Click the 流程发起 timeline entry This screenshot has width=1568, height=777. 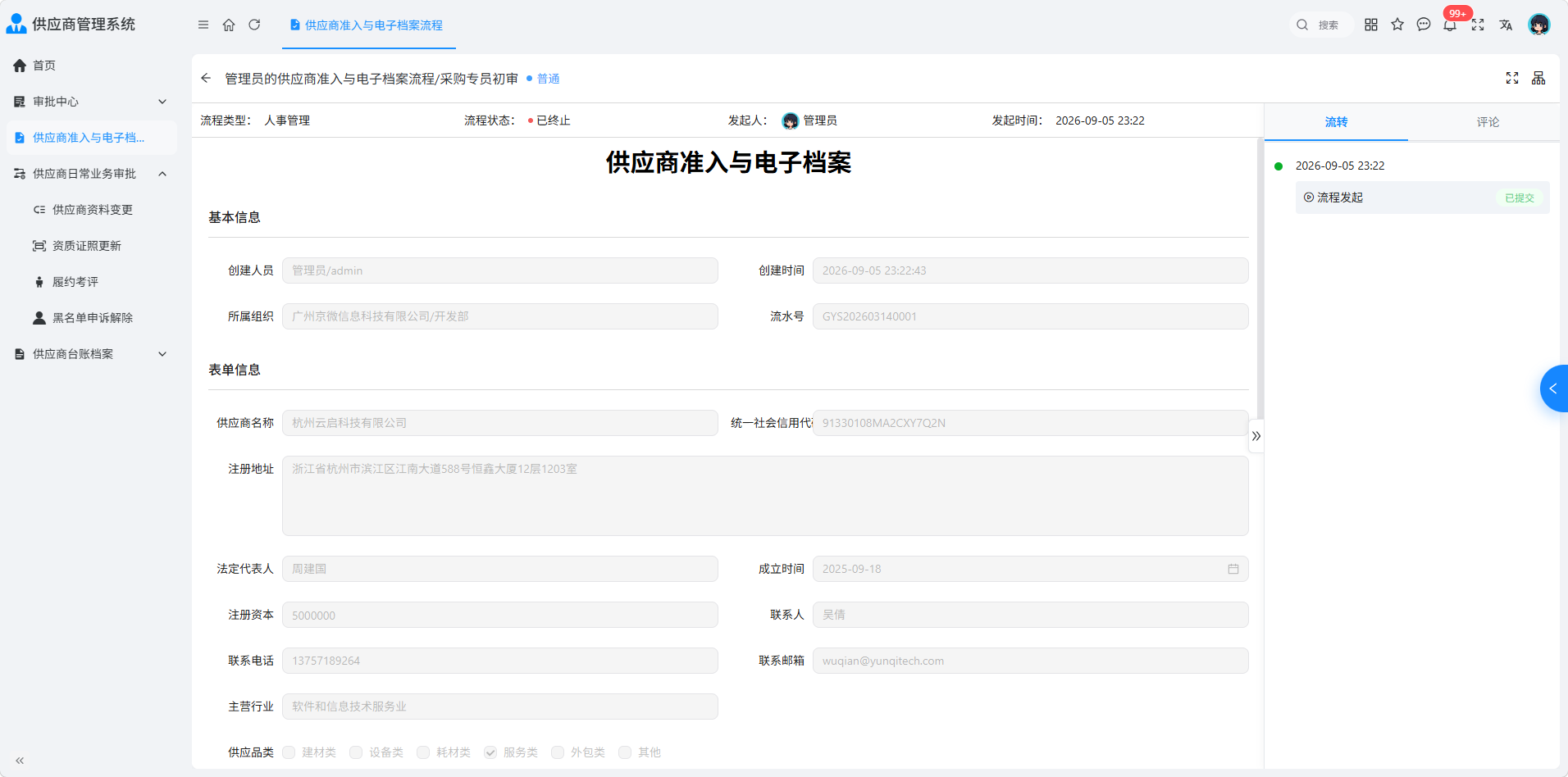tap(1422, 198)
